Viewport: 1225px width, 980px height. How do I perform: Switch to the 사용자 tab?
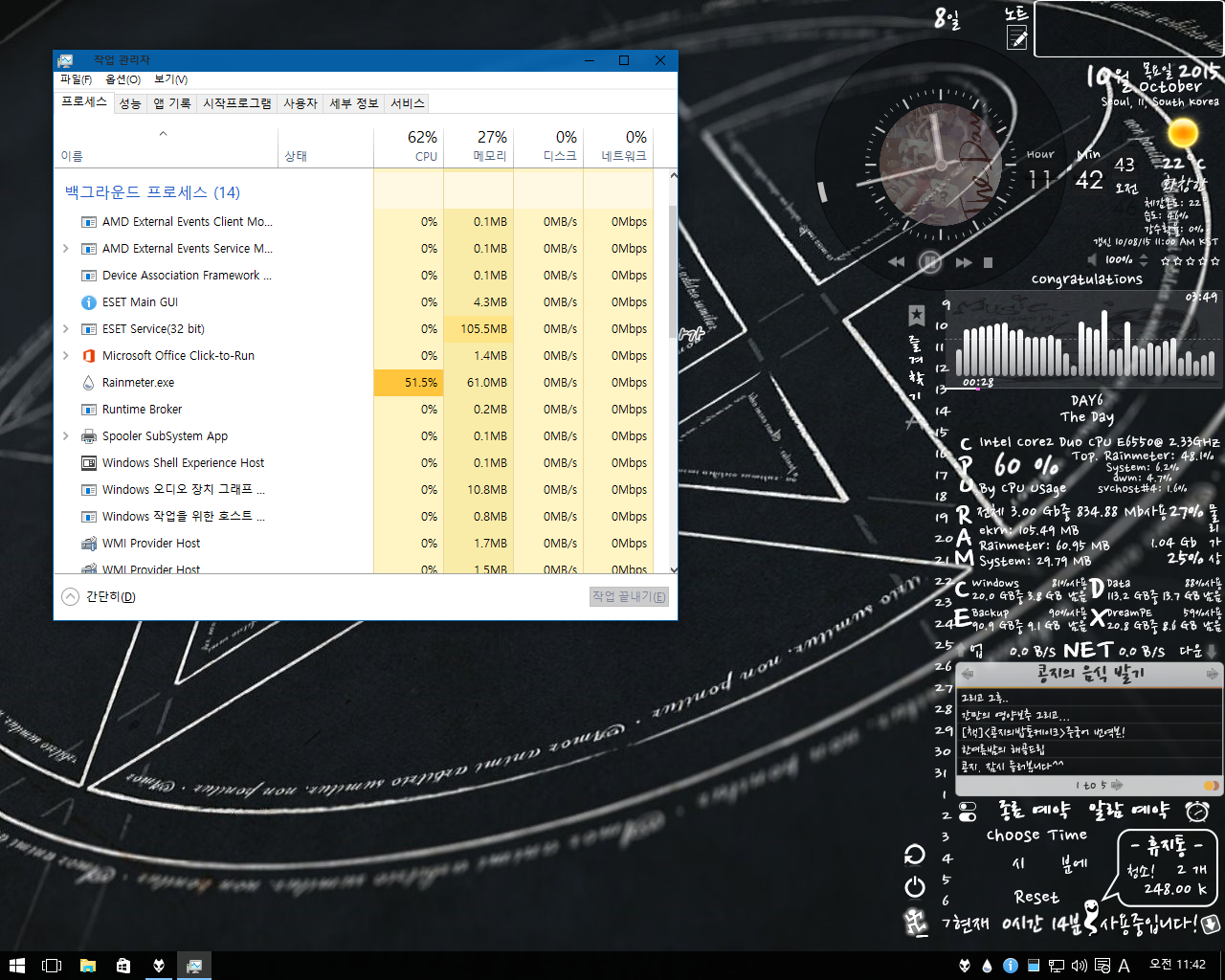[x=301, y=103]
